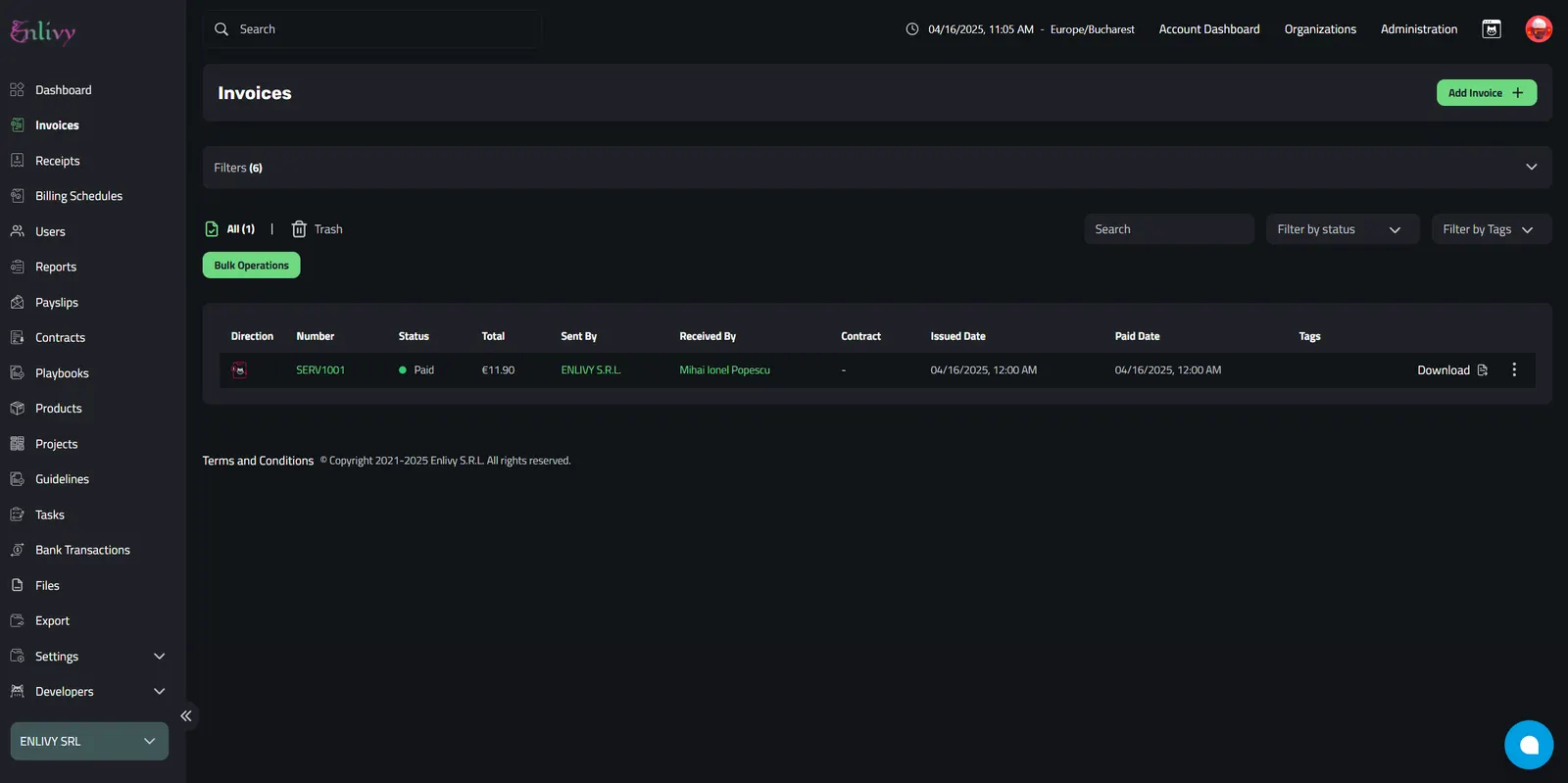This screenshot has height=783, width=1568.
Task: Click the Reports sidebar icon
Action: pos(17,267)
